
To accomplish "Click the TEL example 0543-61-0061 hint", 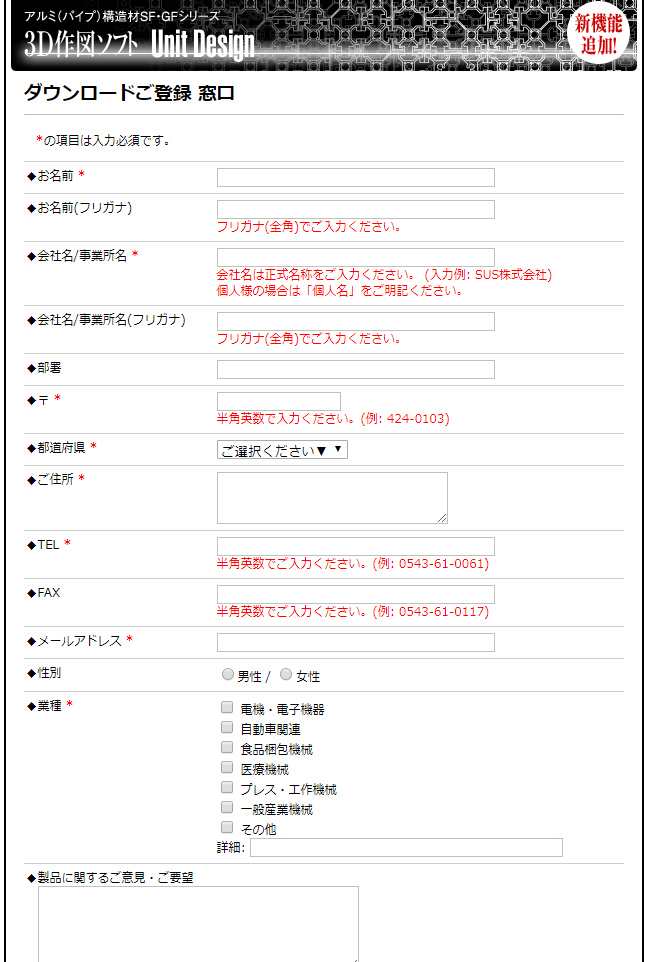I will pos(353,563).
